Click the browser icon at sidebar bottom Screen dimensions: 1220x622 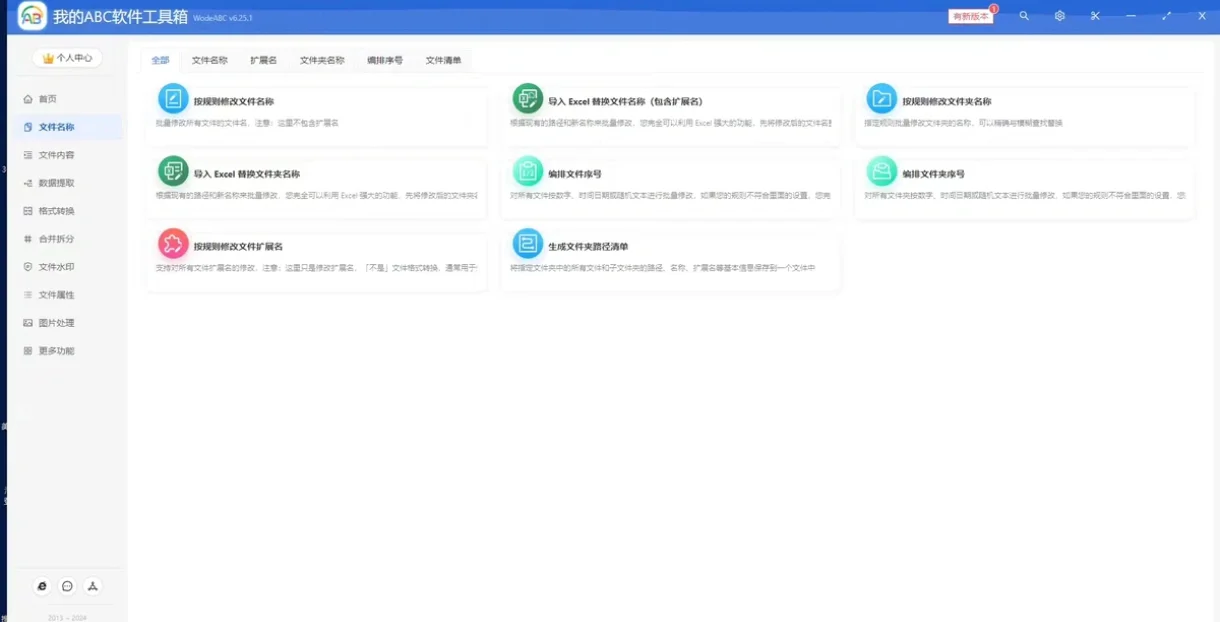42,586
